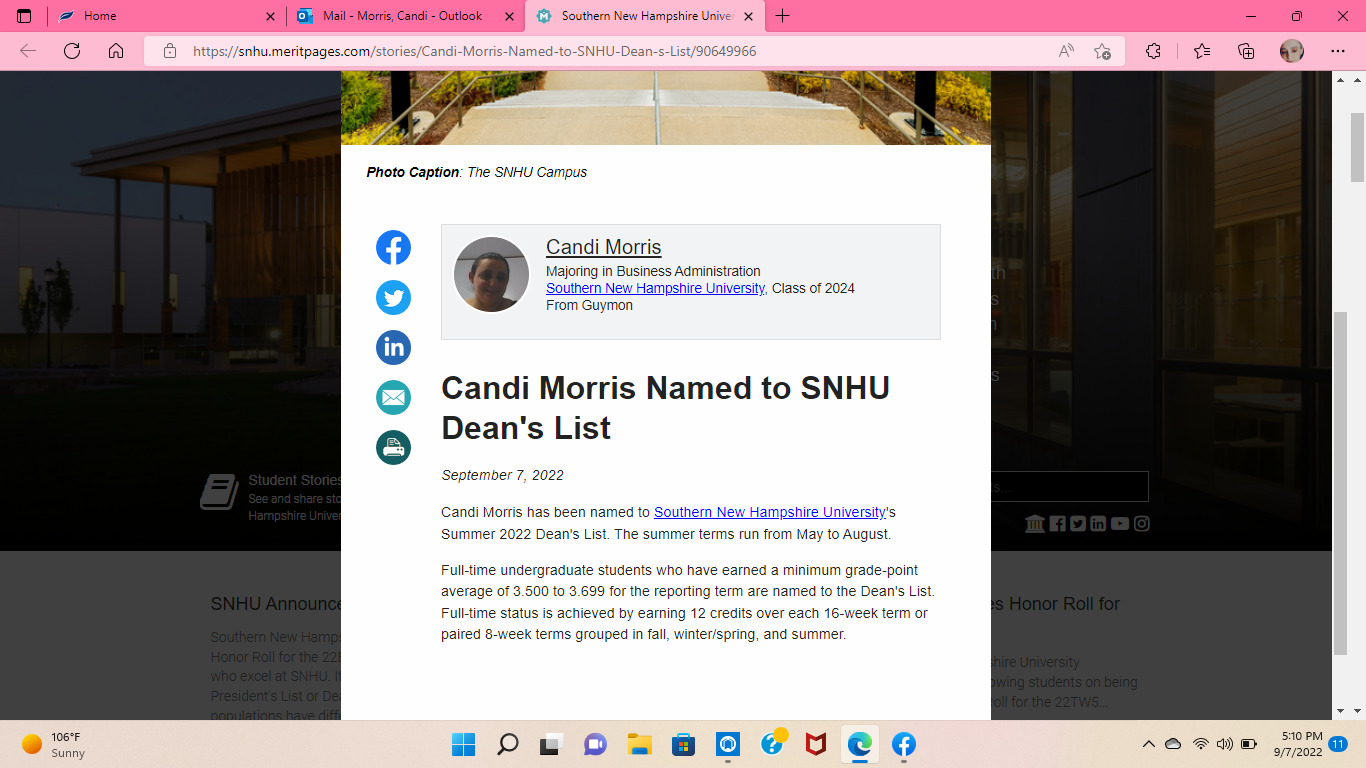Open Southern New Hampshire University link in profile card
This screenshot has height=768, width=1366.
(x=655, y=288)
